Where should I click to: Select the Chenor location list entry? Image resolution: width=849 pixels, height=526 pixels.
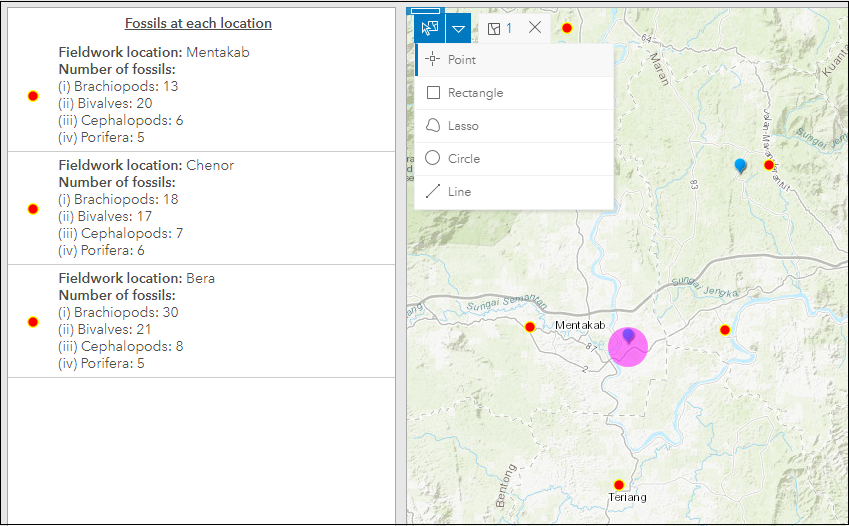tap(201, 208)
